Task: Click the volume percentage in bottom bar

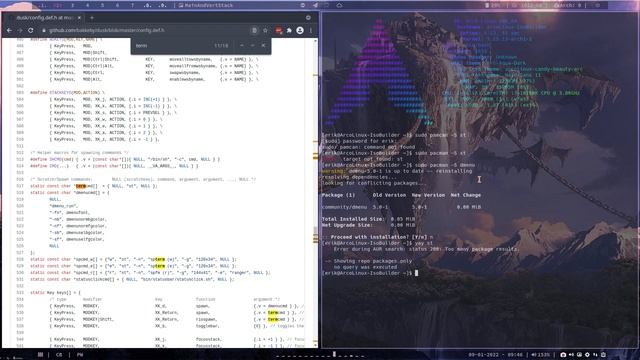Action: coord(541,355)
